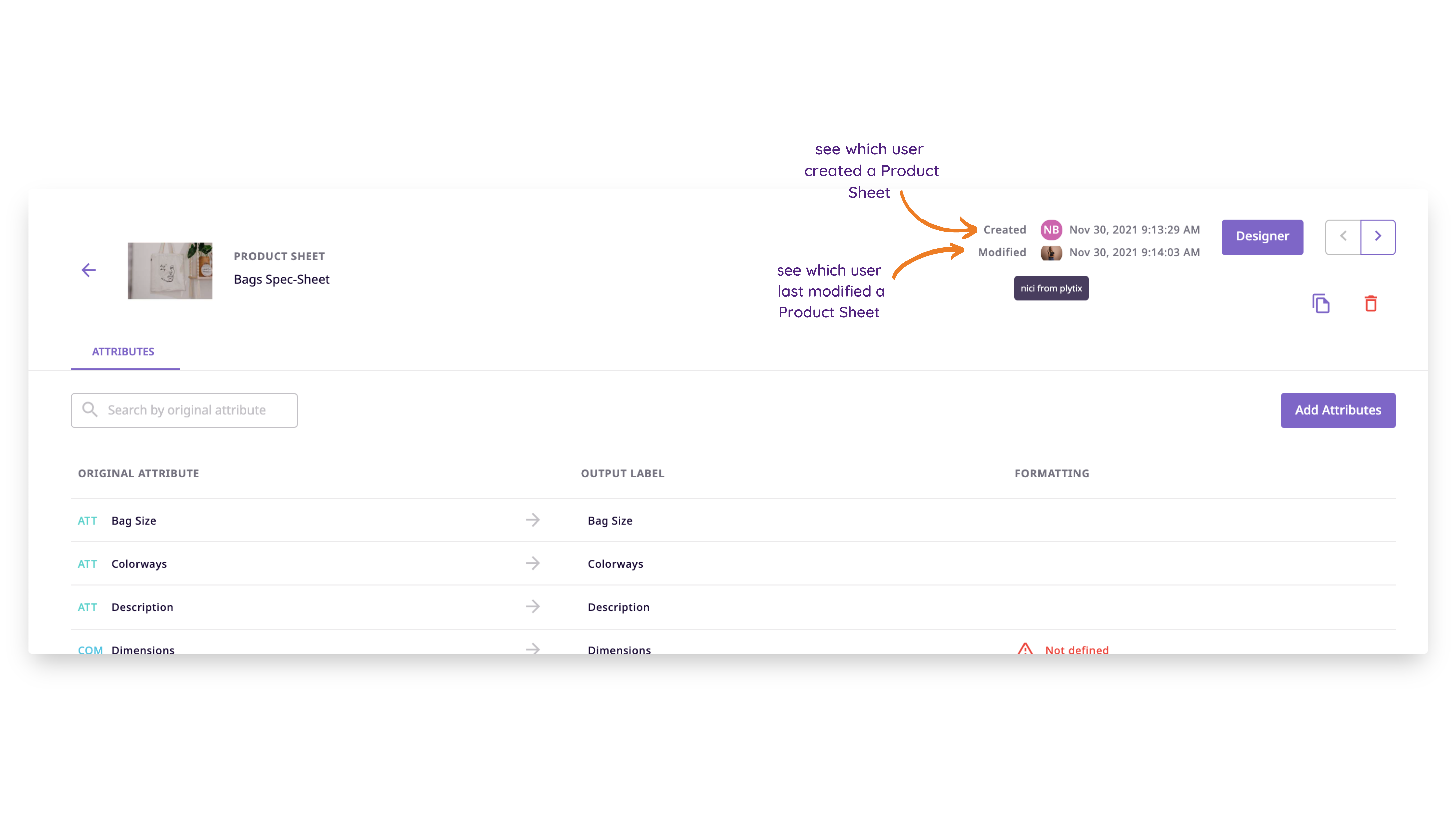The height and width of the screenshot is (819, 1456).
Task: Click the Add Attributes button
Action: point(1338,410)
